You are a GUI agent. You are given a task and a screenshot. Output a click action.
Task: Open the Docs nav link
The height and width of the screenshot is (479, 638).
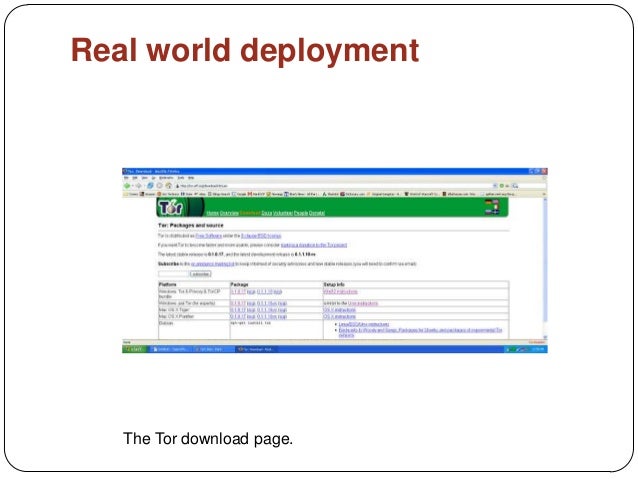267,213
